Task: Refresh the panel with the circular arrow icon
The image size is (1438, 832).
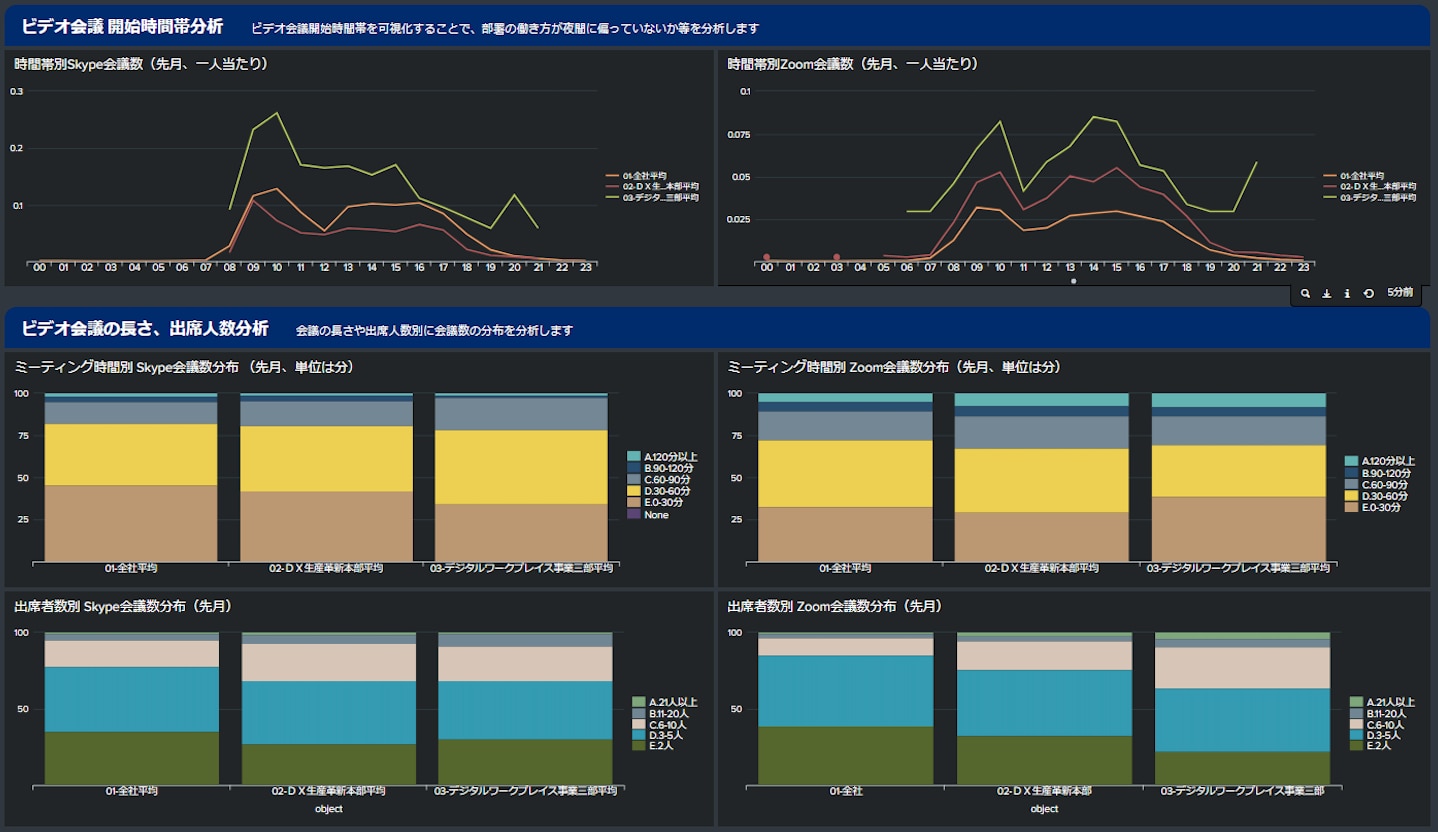Action: coord(1368,293)
